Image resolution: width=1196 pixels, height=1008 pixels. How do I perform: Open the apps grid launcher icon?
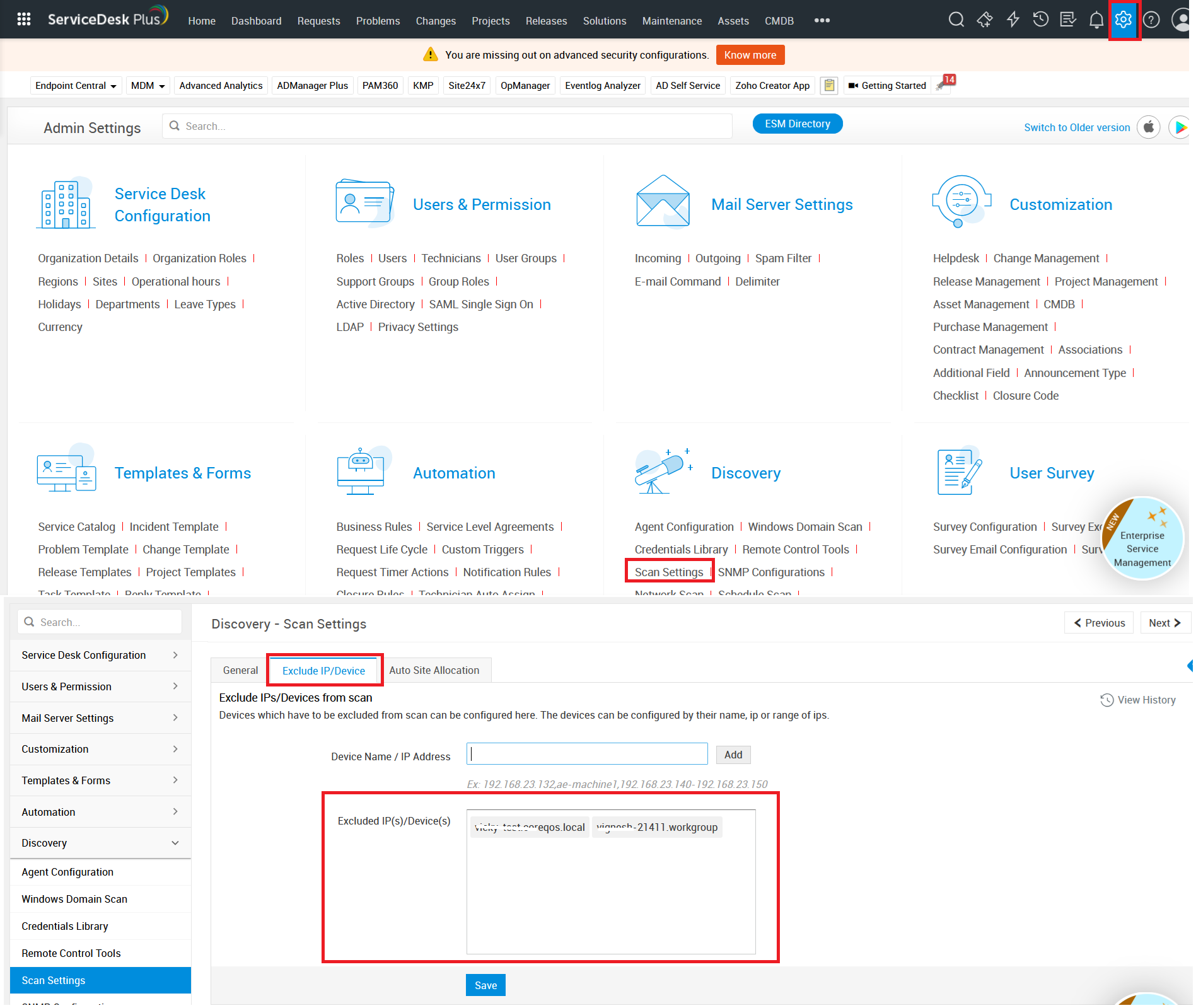point(24,20)
